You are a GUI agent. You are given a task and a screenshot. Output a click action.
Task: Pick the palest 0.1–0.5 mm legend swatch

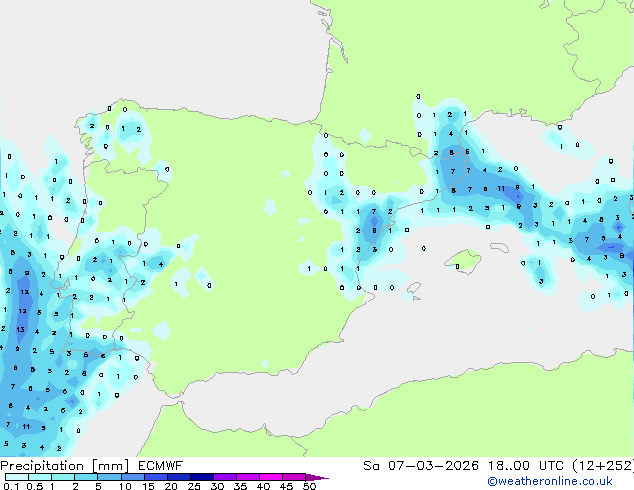pyautogui.click(x=17, y=477)
